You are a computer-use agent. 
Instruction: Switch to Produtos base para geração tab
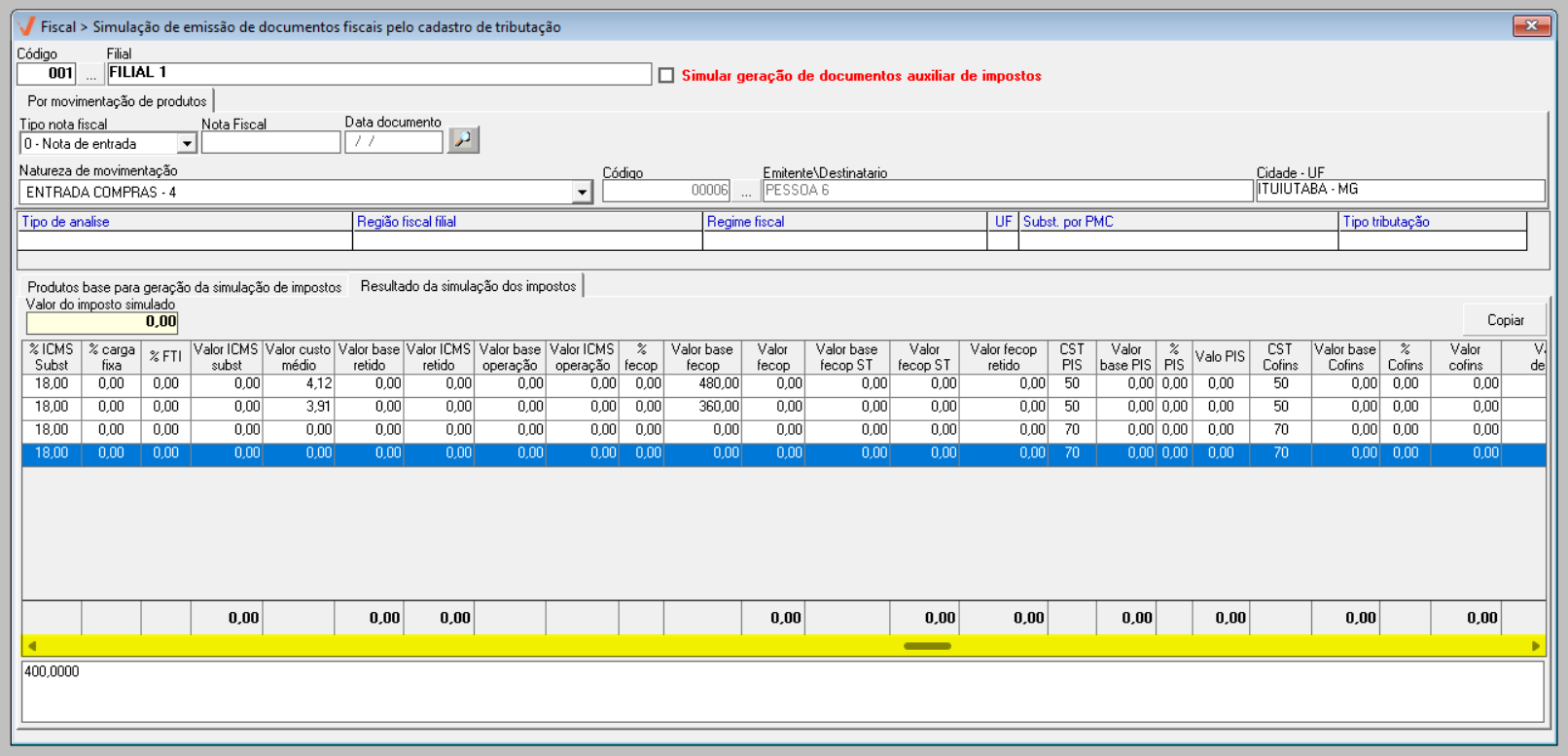(184, 287)
